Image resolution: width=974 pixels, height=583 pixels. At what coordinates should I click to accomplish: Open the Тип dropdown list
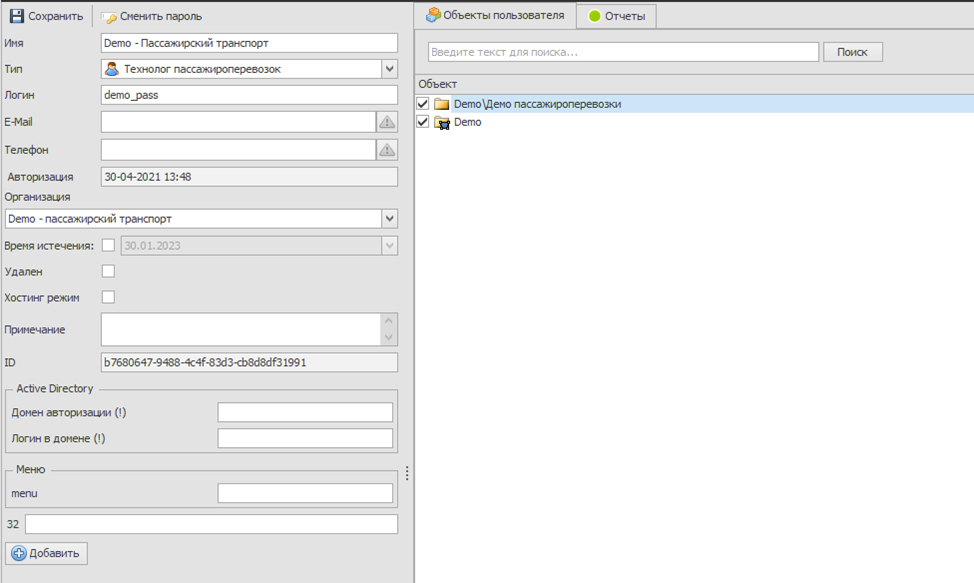click(389, 69)
